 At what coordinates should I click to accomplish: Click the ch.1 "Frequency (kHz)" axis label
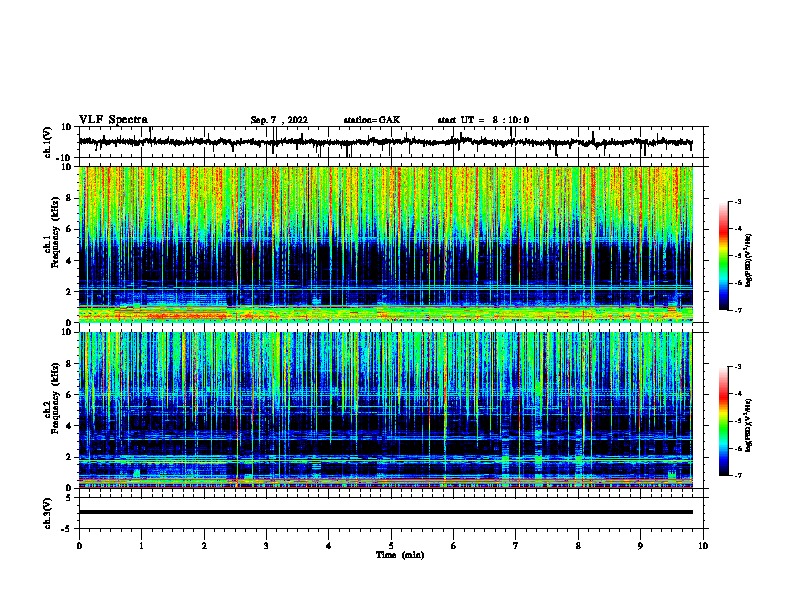[55, 232]
